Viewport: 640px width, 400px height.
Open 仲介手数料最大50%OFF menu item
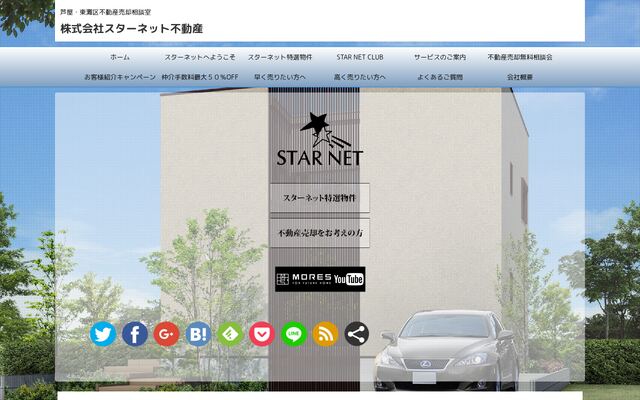200,77
